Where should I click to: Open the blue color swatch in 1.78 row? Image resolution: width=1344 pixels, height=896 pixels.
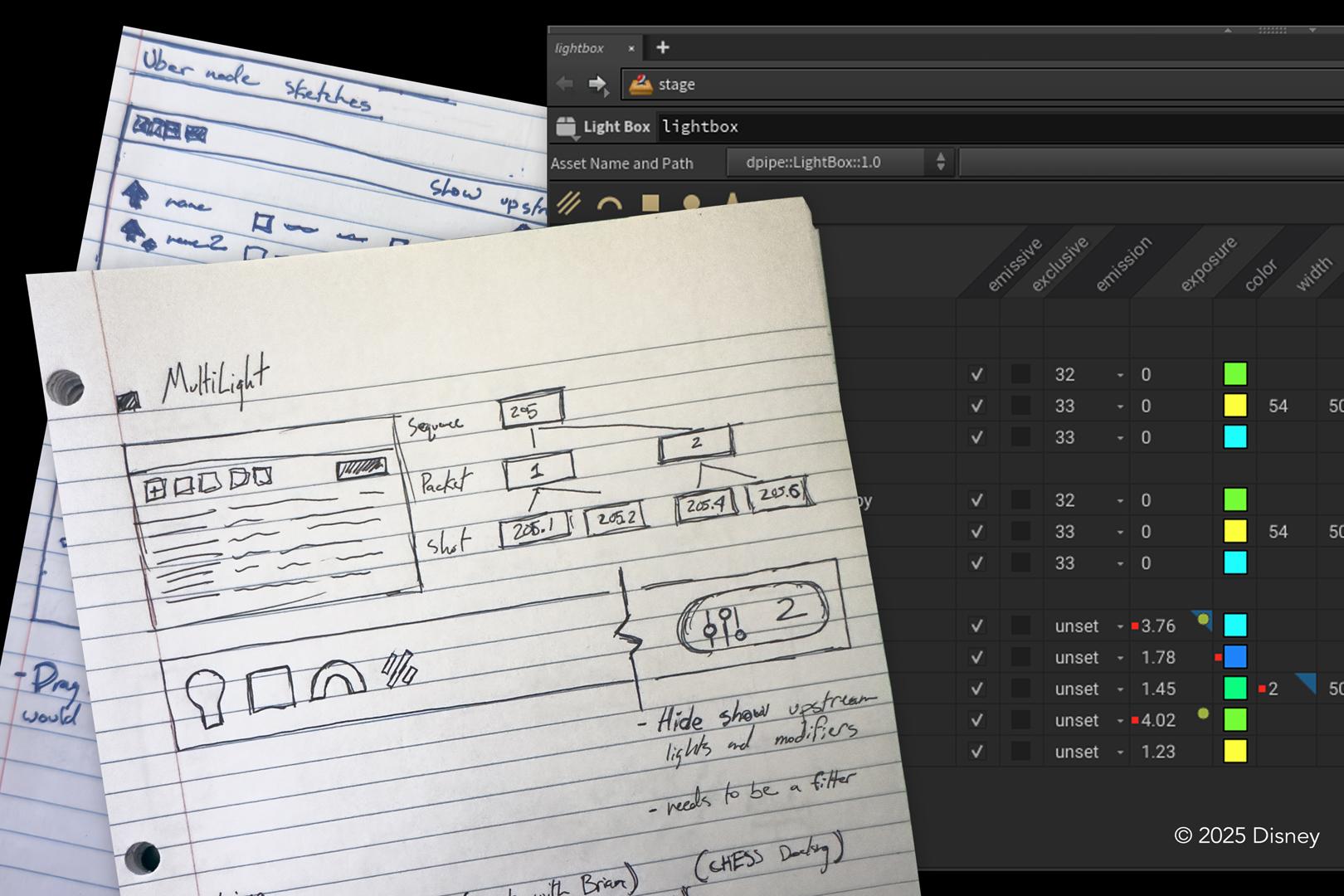pyautogui.click(x=1235, y=658)
